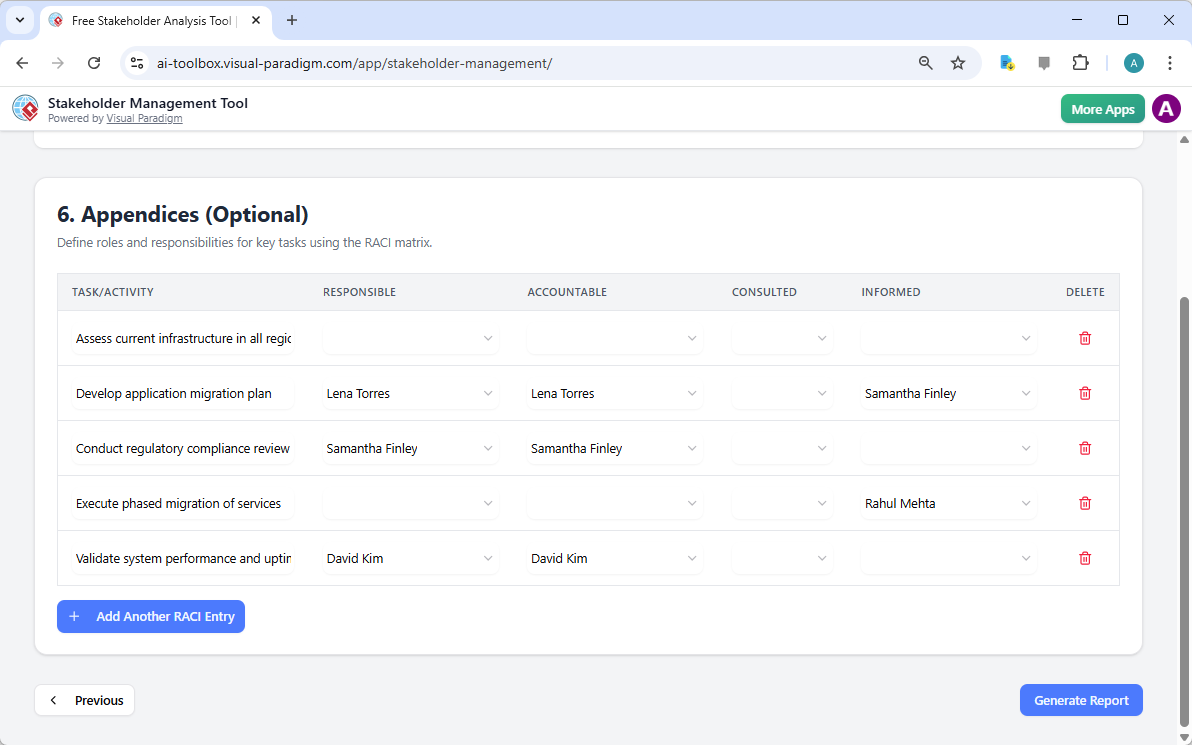Open Chrome's three-dot menu

[x=1170, y=62]
